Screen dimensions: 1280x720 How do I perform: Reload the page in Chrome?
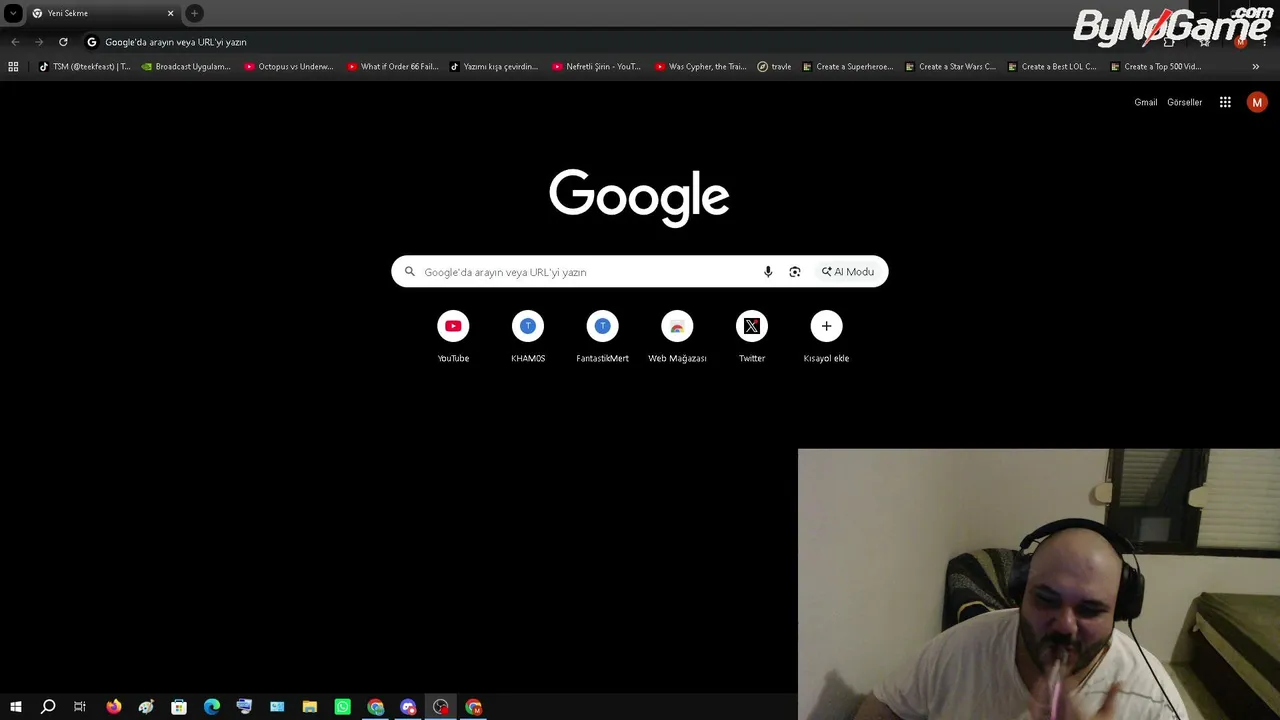point(63,42)
